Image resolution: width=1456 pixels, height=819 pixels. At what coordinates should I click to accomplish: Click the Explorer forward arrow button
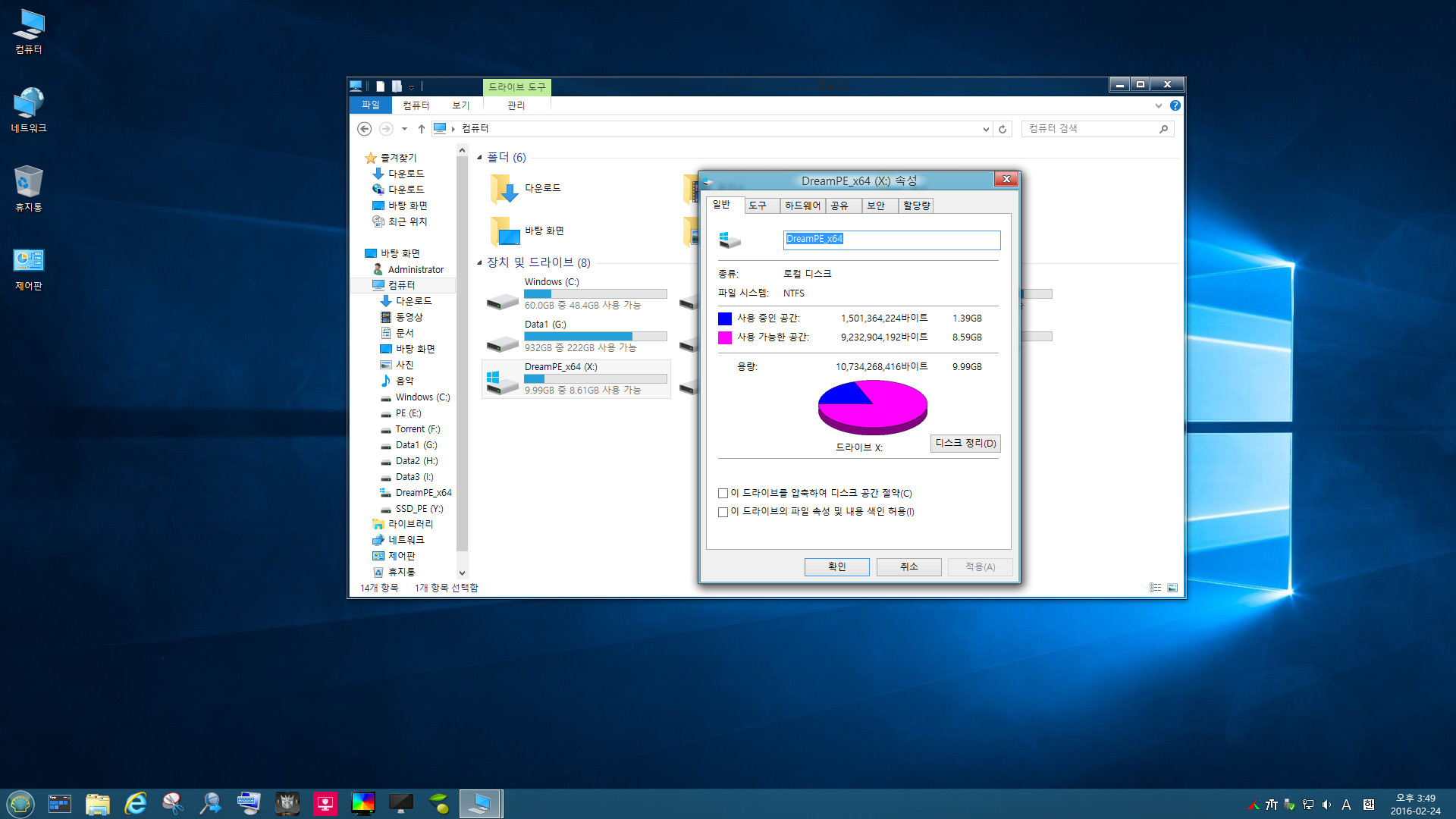(386, 129)
